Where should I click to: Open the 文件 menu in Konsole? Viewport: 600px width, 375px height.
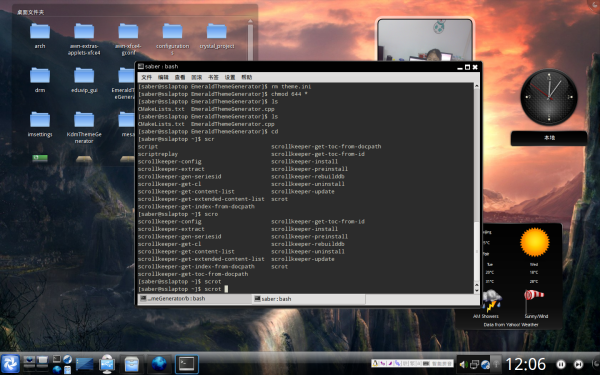click(147, 77)
